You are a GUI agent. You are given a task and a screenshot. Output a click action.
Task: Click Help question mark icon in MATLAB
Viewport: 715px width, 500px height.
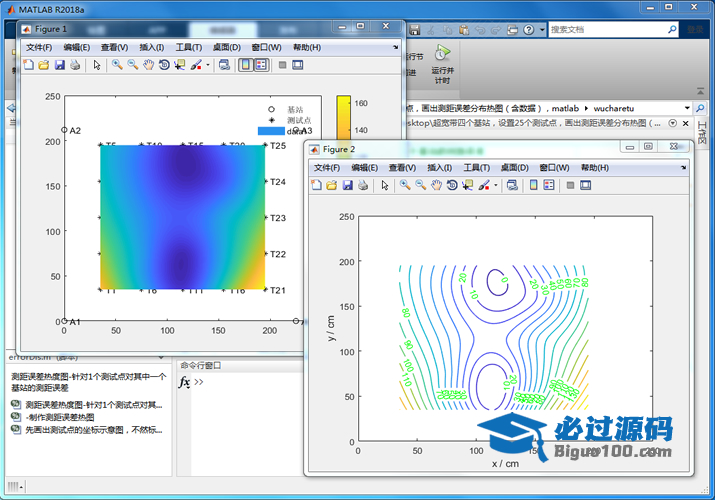(x=528, y=30)
